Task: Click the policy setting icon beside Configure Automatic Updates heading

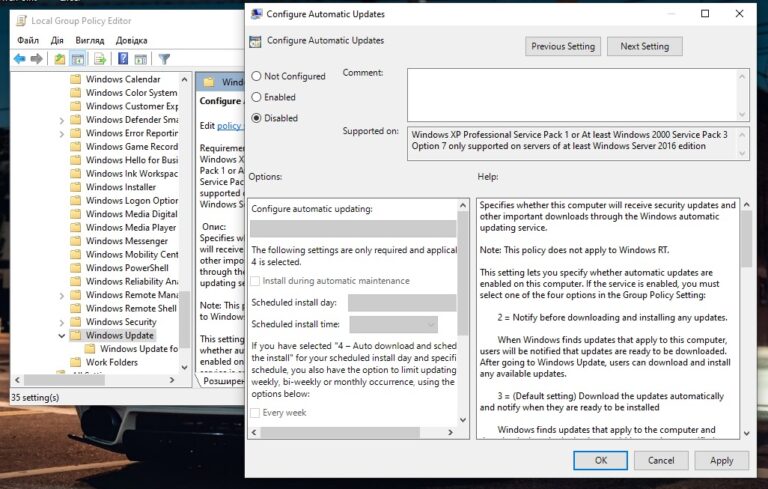Action: coord(255,41)
